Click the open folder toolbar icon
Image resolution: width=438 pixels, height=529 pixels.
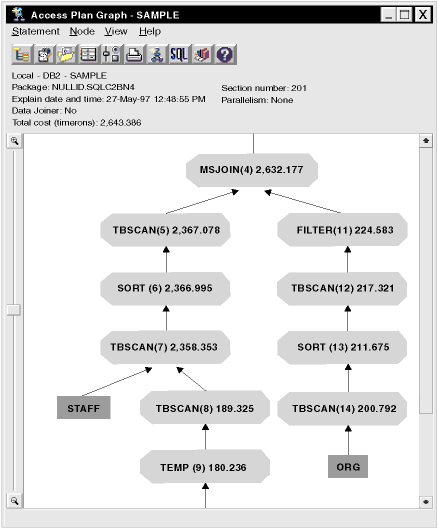pyautogui.click(x=67, y=54)
